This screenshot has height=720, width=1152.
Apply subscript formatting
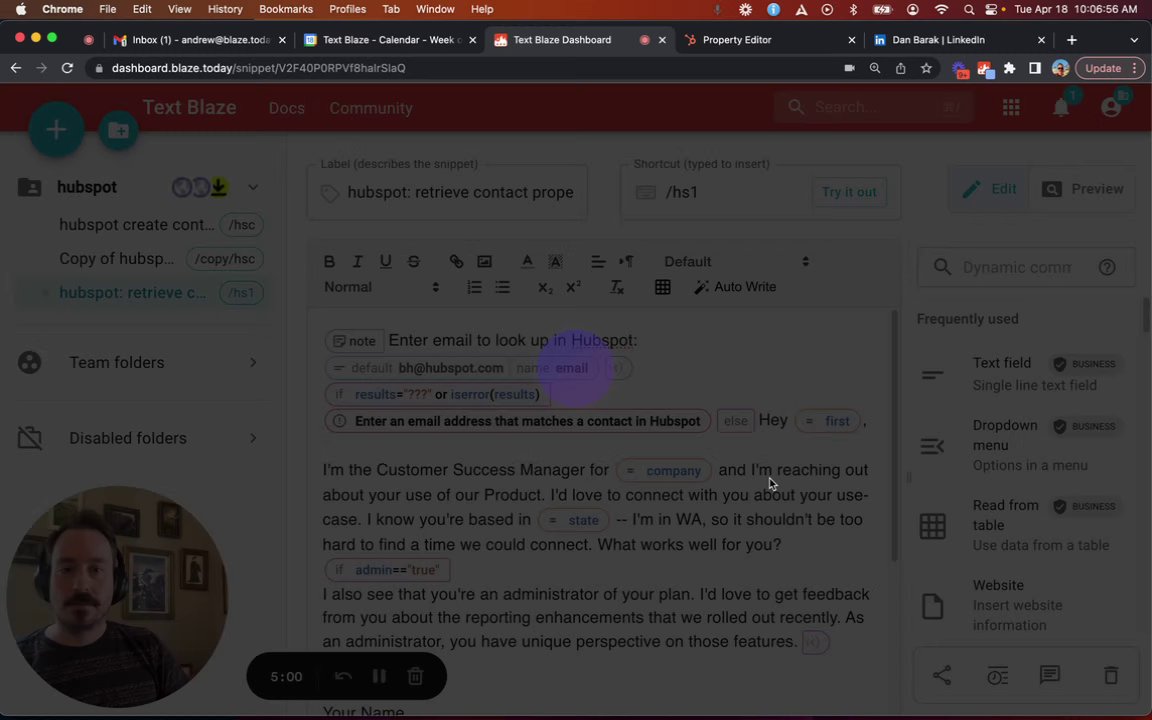544,287
